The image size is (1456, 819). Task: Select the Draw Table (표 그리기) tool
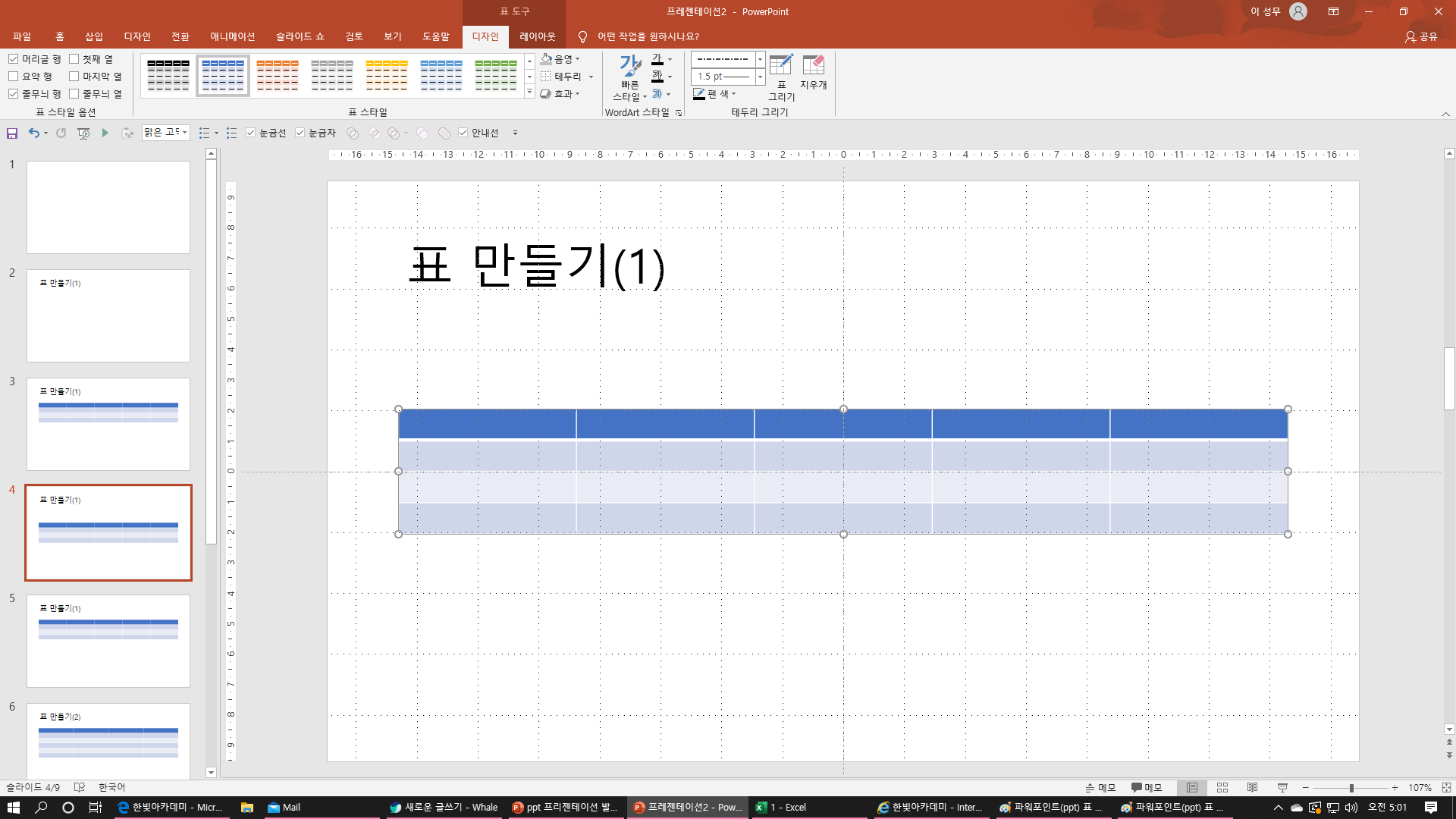coord(781,77)
